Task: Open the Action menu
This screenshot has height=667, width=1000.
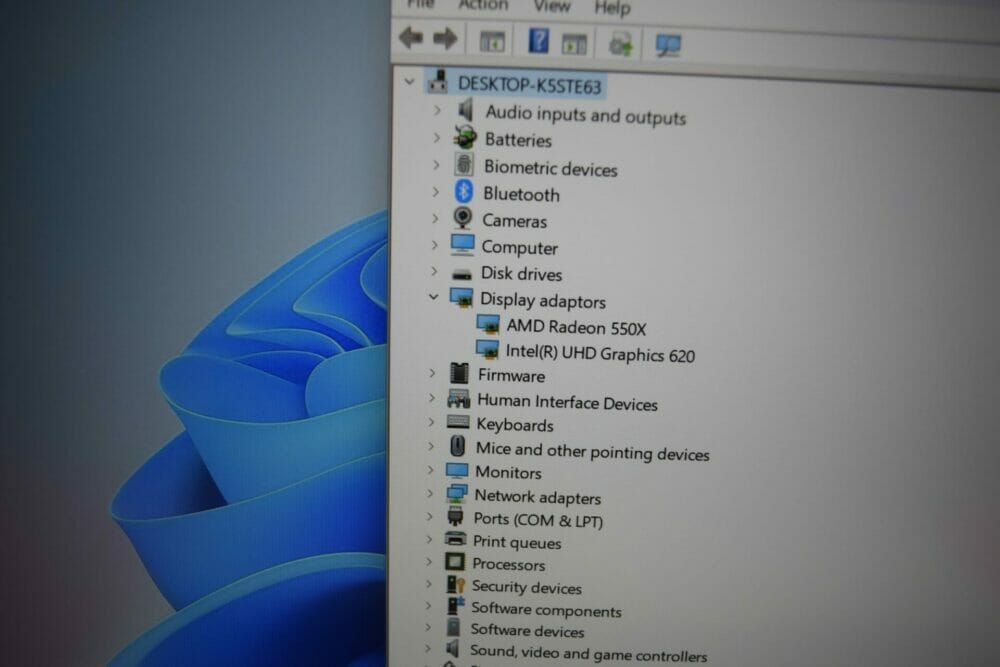Action: (483, 5)
